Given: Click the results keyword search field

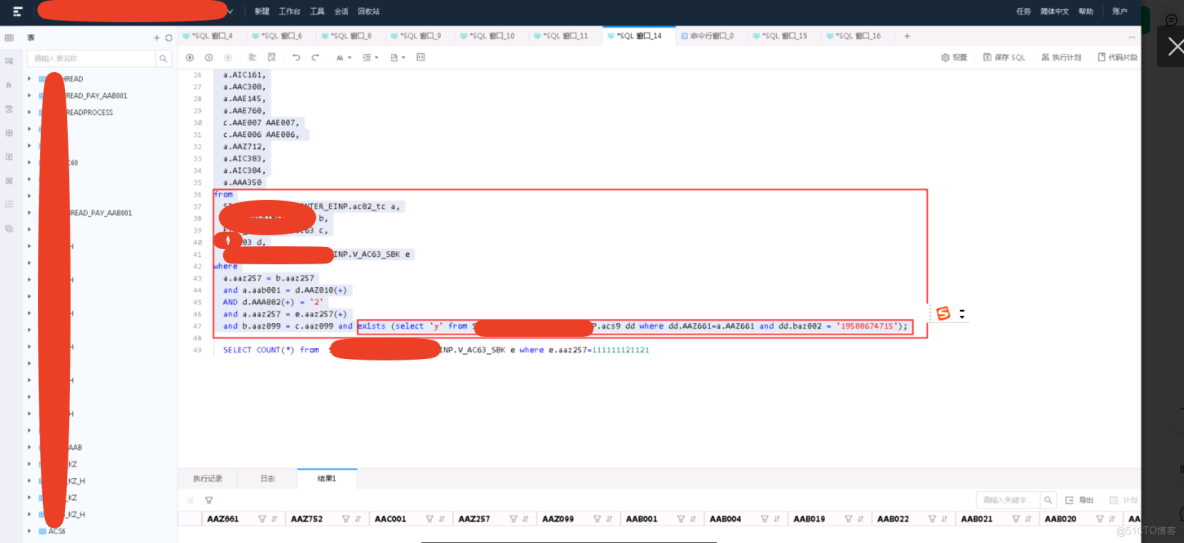Looking at the screenshot, I should (x=1008, y=500).
